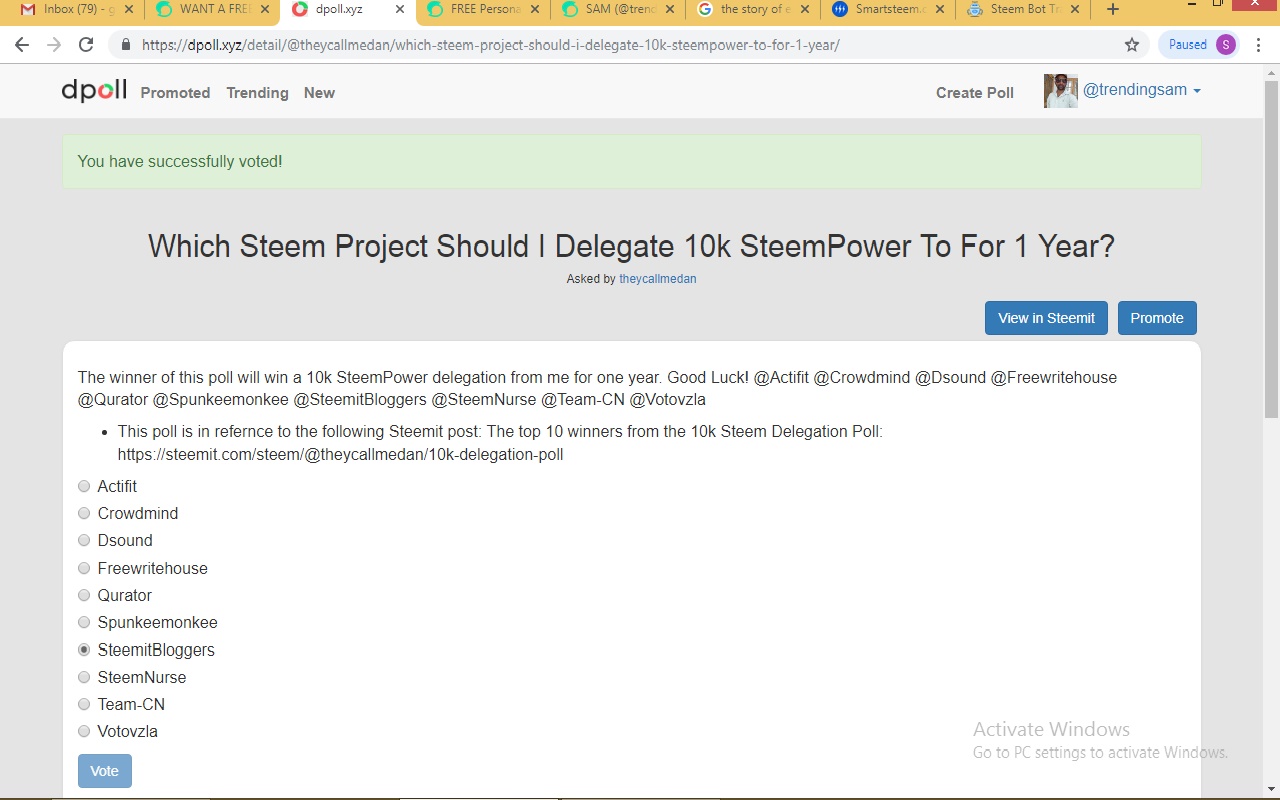Submit with the Vote button
This screenshot has width=1280, height=800.
[105, 771]
